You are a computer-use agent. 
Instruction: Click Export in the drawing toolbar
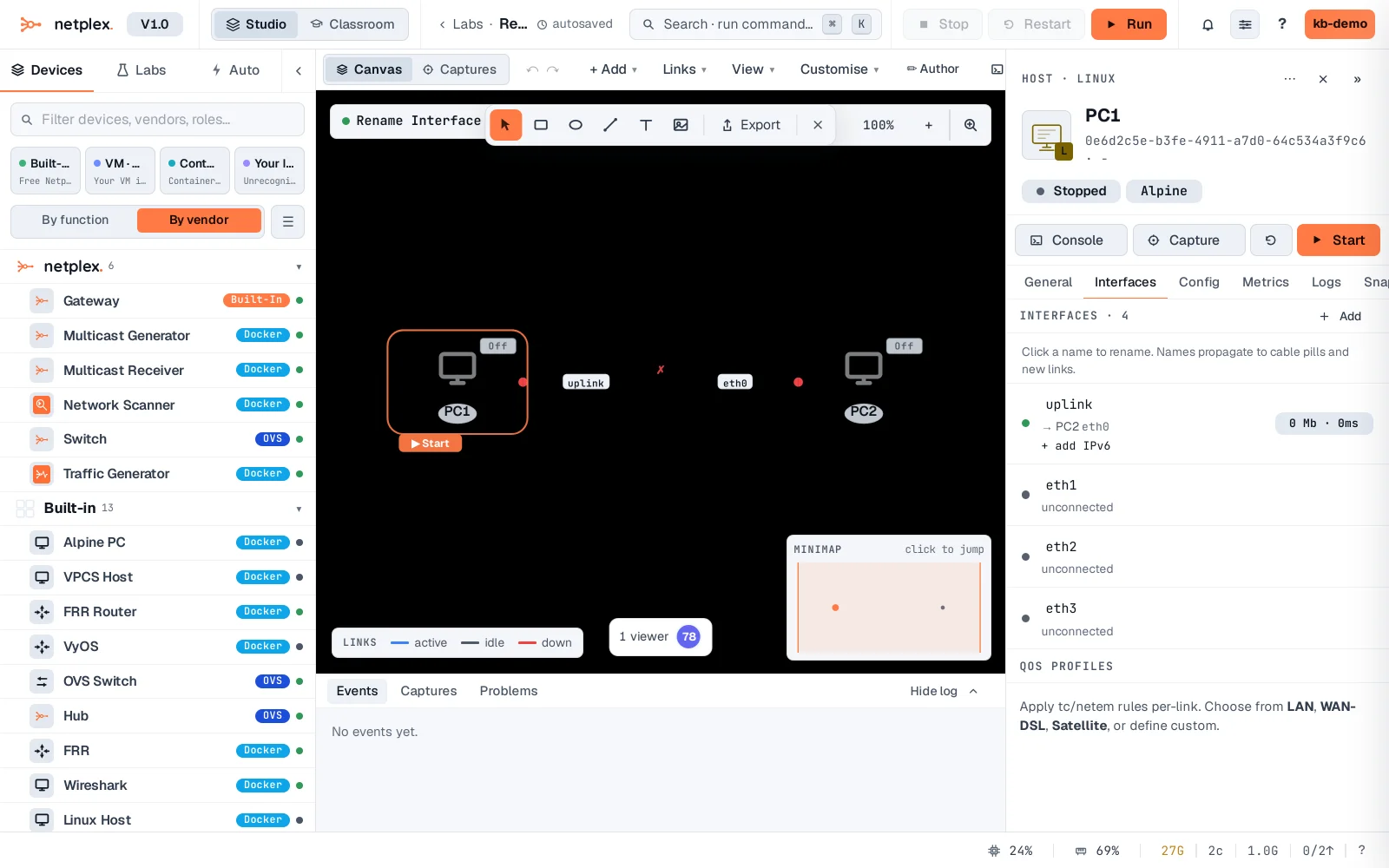click(x=752, y=125)
